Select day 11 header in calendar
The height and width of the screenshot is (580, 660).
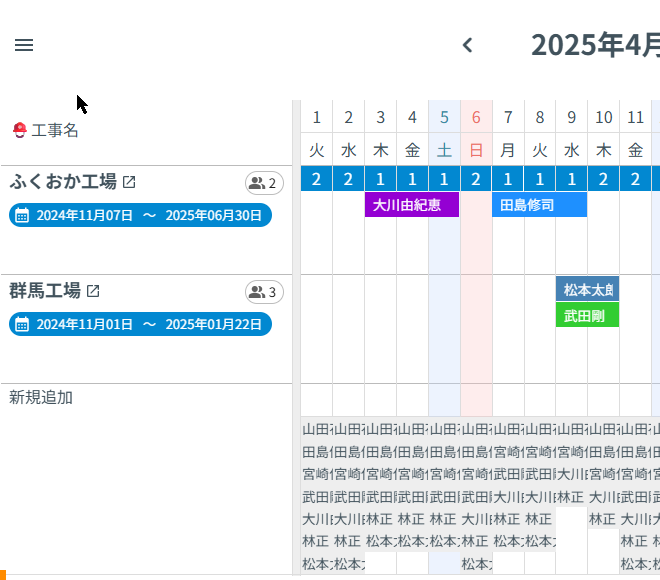636,117
